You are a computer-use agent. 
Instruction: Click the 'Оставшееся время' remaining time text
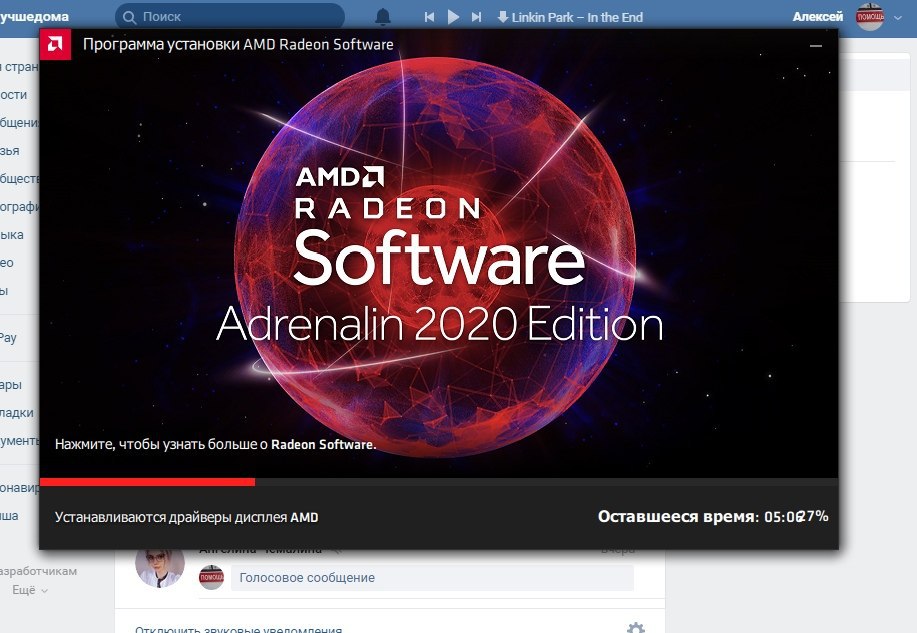(x=699, y=517)
